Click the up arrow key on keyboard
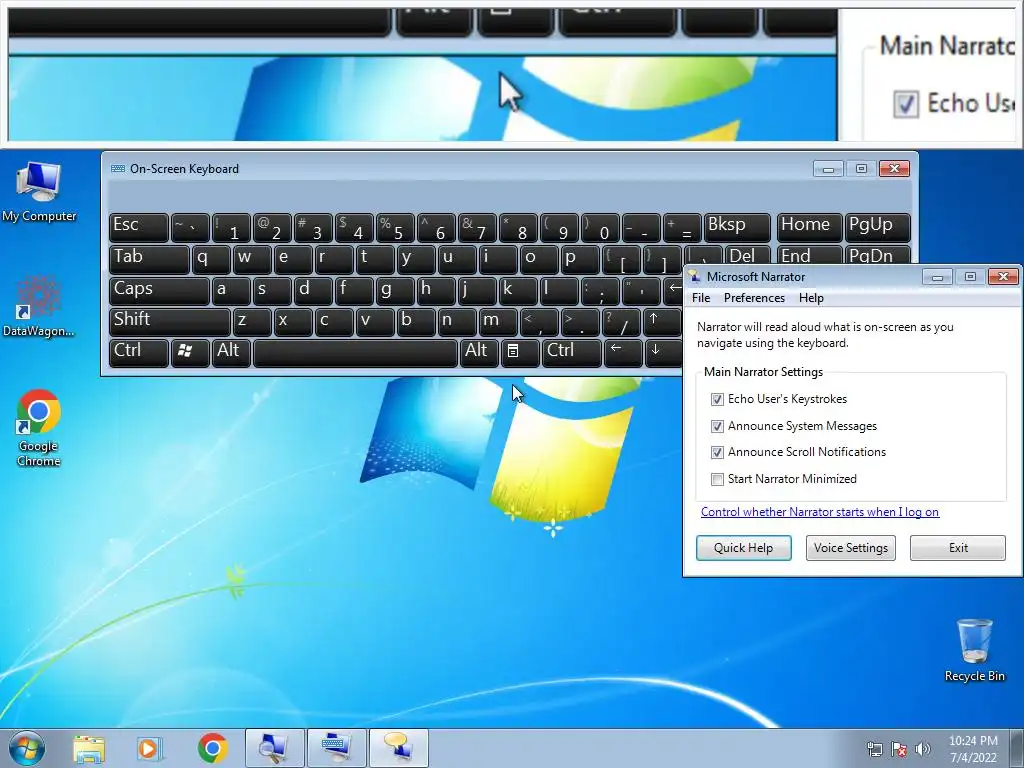The image size is (1024, 768). (662, 321)
